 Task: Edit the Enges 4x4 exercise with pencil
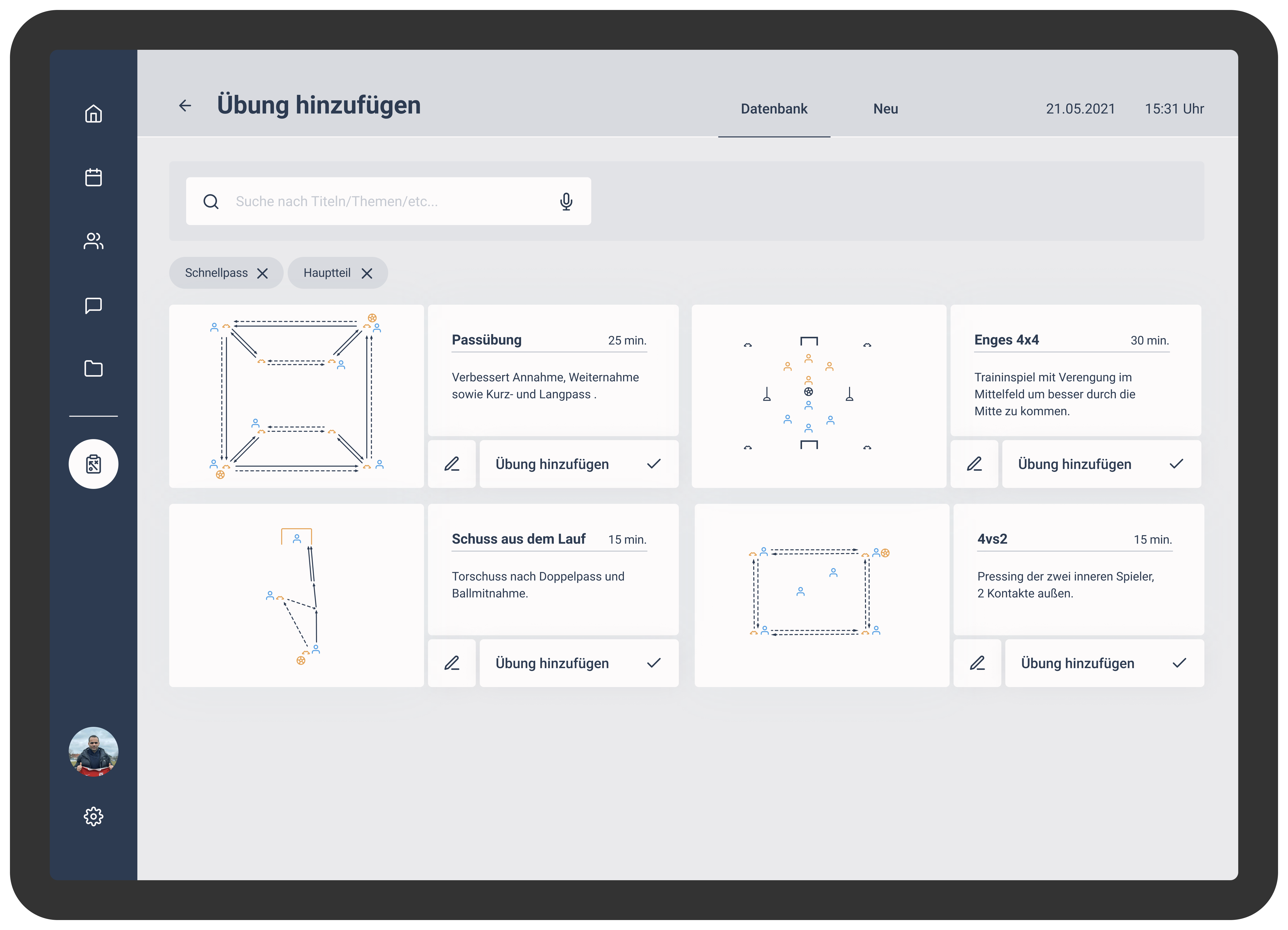click(974, 464)
